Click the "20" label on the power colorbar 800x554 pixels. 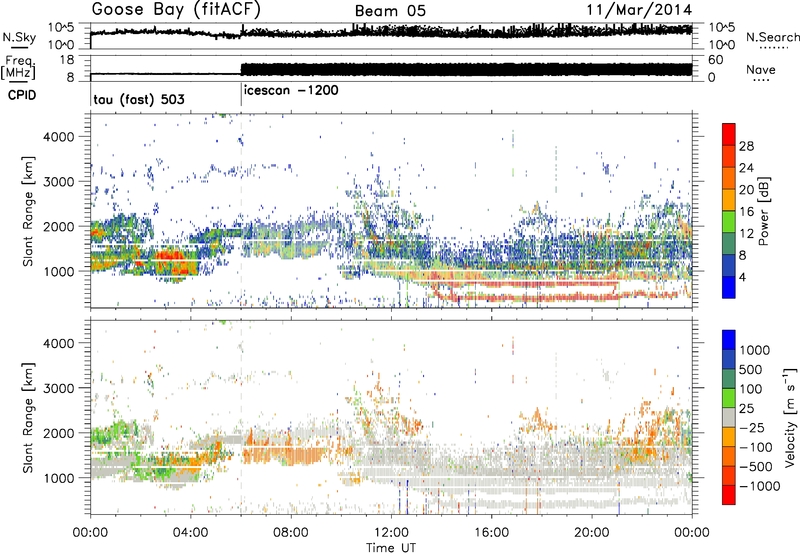click(x=746, y=190)
